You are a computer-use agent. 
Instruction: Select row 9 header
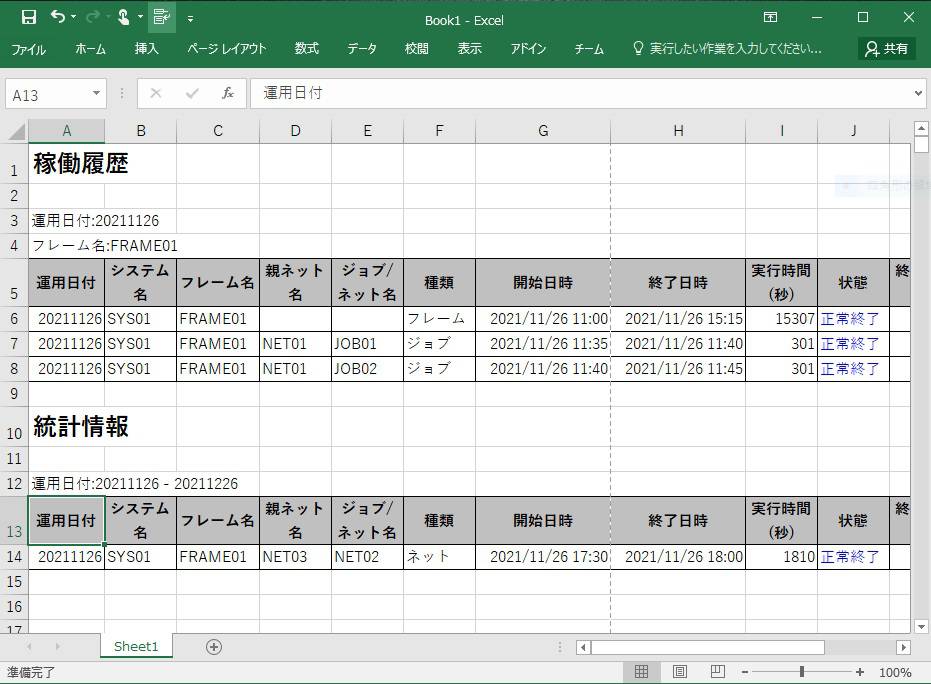[x=14, y=394]
